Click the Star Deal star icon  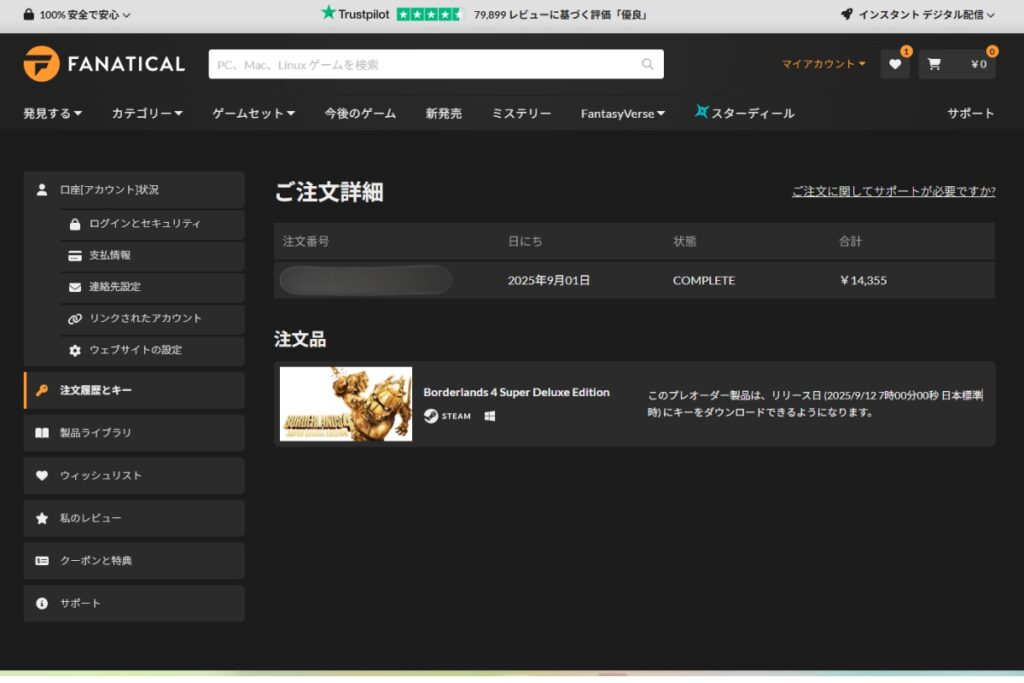tap(701, 112)
